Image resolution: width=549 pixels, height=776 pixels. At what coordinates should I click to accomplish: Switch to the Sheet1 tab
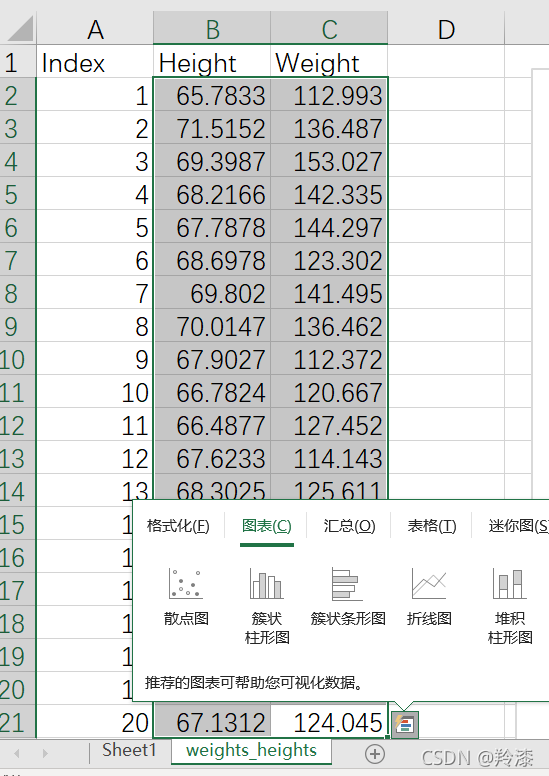[129, 750]
